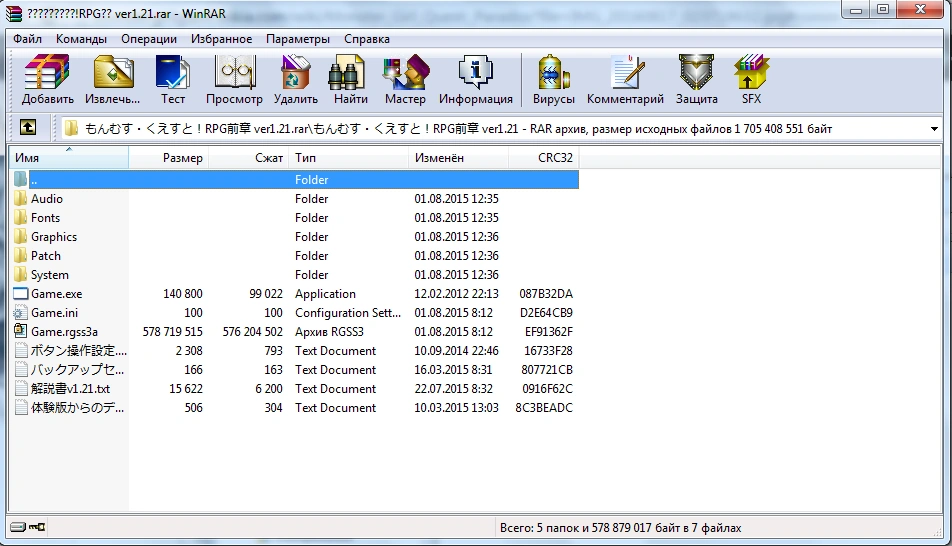952x546 pixels.
Task: Click the key password icon in status bar
Action: pos(37,527)
